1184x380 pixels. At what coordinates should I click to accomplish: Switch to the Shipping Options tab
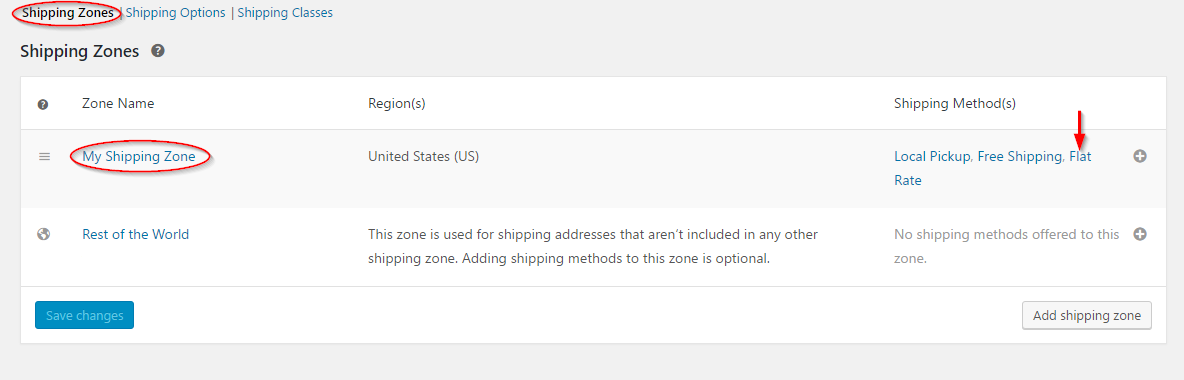175,13
